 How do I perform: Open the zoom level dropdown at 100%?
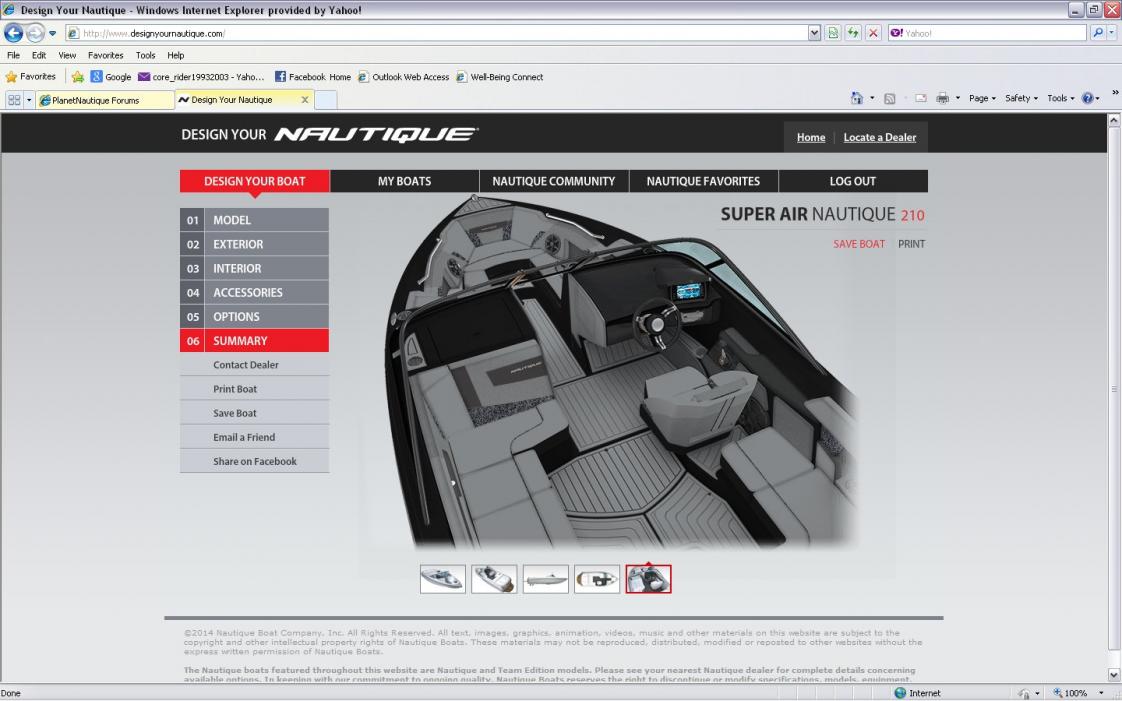coord(1101,693)
